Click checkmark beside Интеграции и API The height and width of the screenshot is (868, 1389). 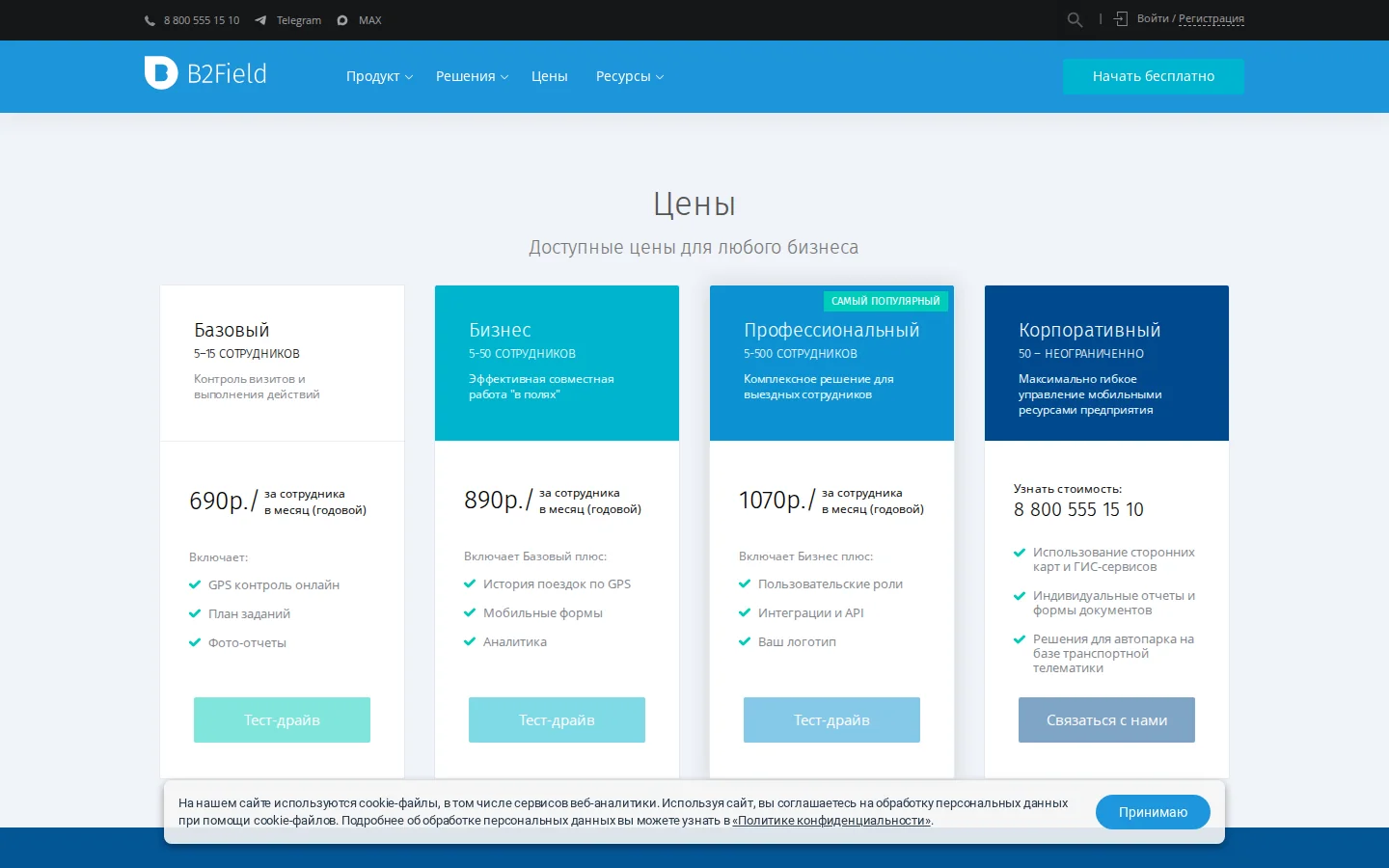click(x=745, y=612)
